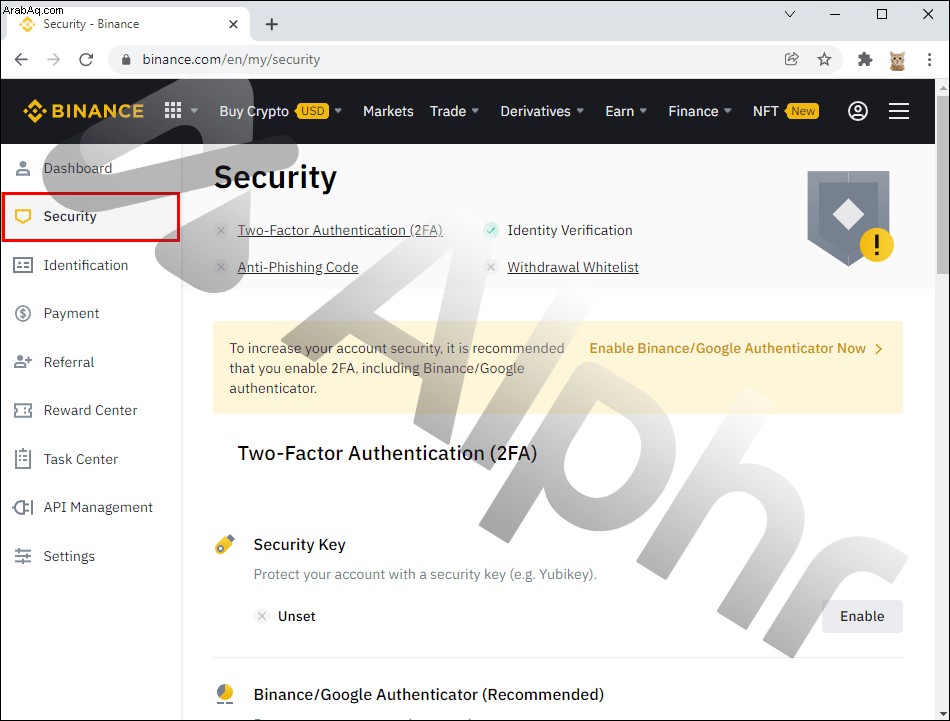Screen dimensions: 950x721
Task: Open API Management in the sidebar
Action: pyautogui.click(x=98, y=507)
